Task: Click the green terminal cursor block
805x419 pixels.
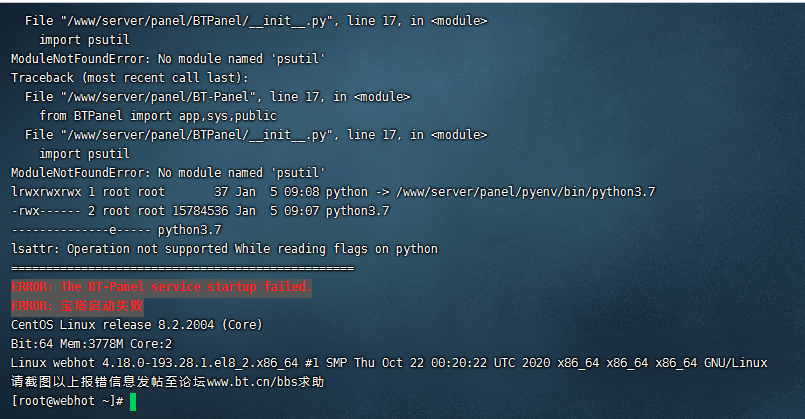Action: [133, 402]
